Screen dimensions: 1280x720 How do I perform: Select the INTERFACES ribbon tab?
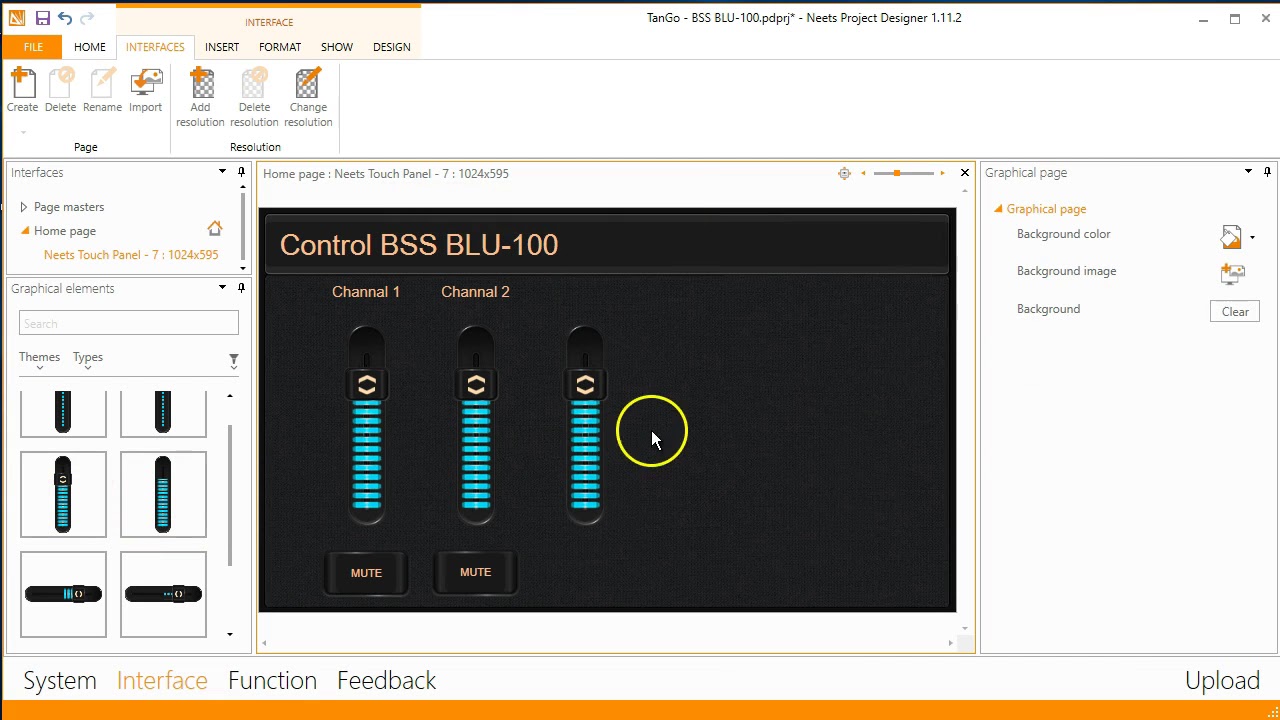click(x=155, y=47)
